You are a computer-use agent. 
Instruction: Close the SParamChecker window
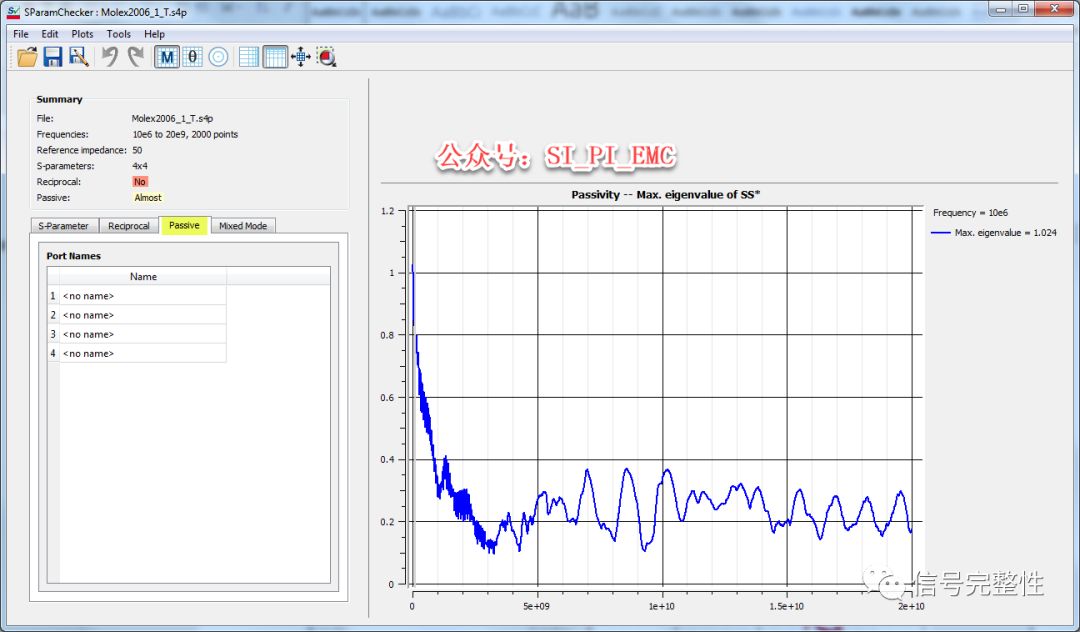click(1055, 9)
